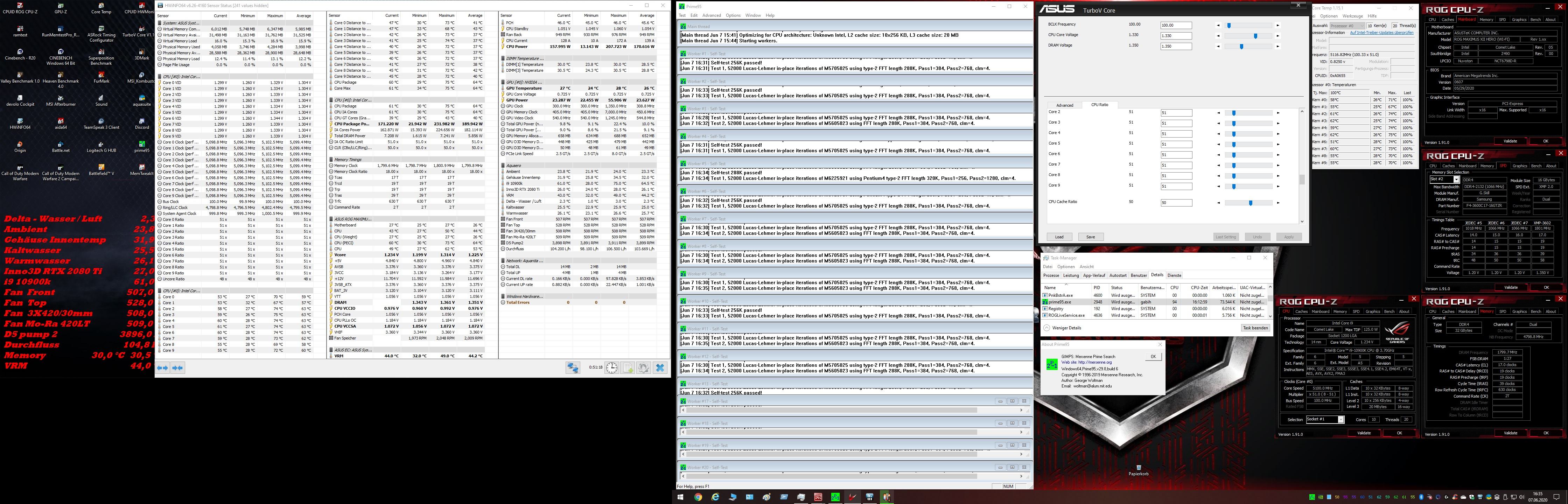This screenshot has height=504, width=1568.
Task: Open HWiNFO settings gear icon
Action: [643, 367]
